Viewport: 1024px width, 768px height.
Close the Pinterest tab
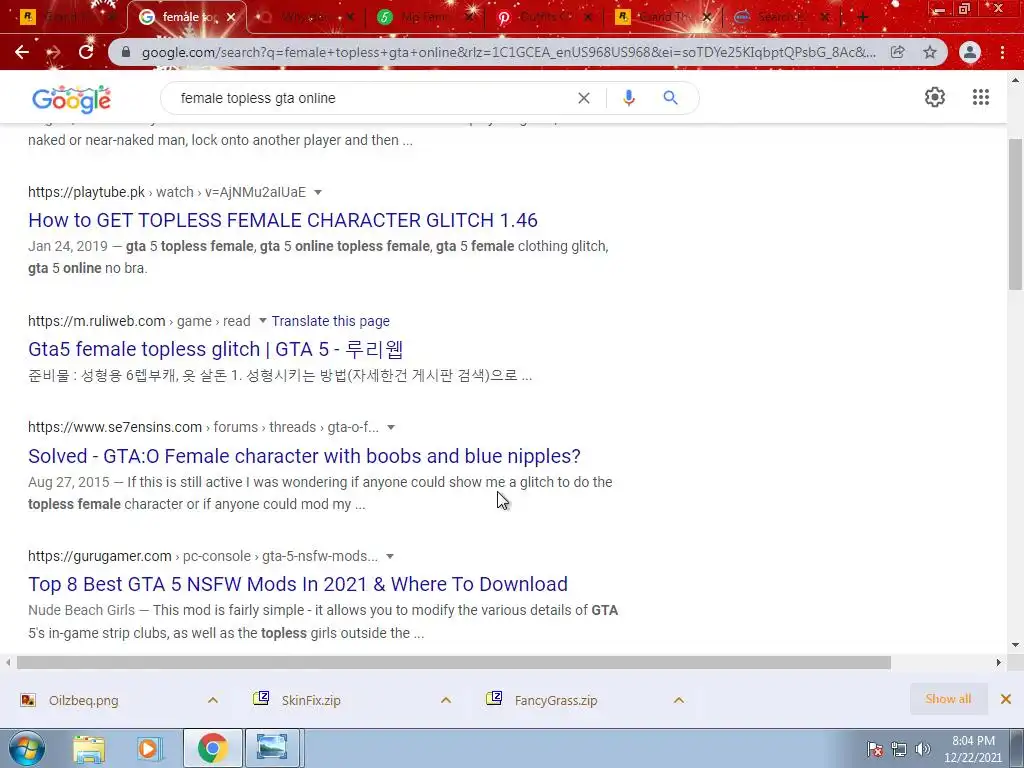tap(588, 18)
